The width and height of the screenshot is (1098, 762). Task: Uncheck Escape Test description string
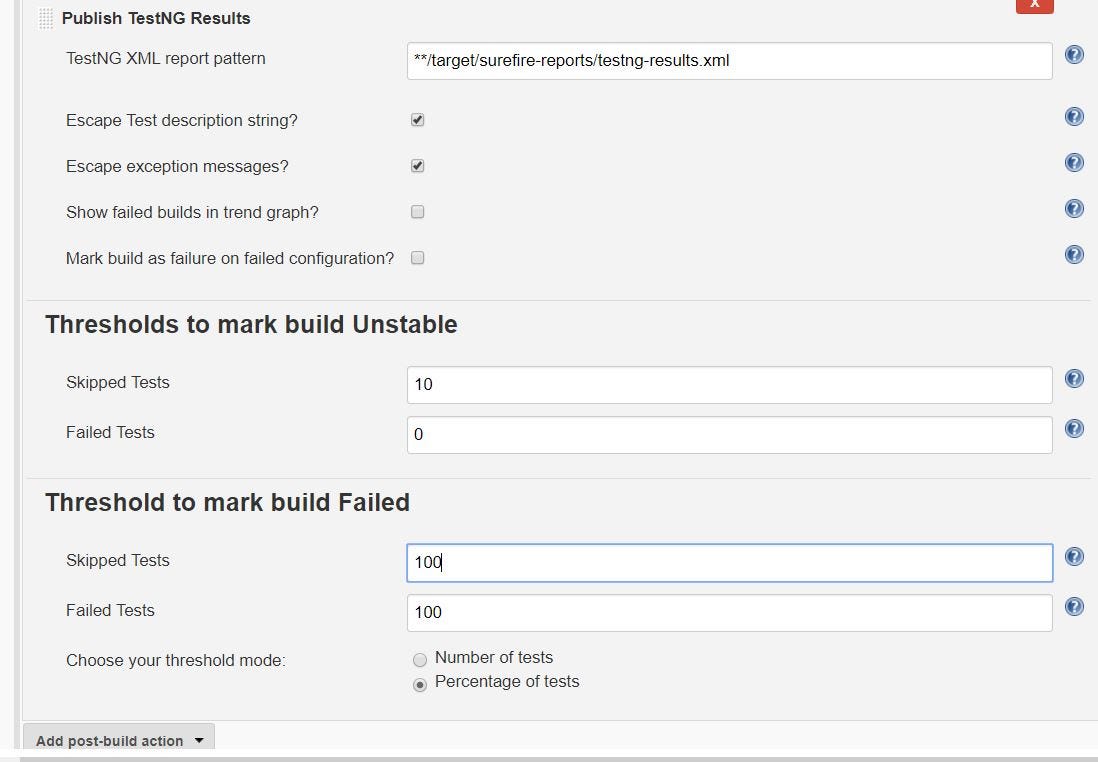417,119
